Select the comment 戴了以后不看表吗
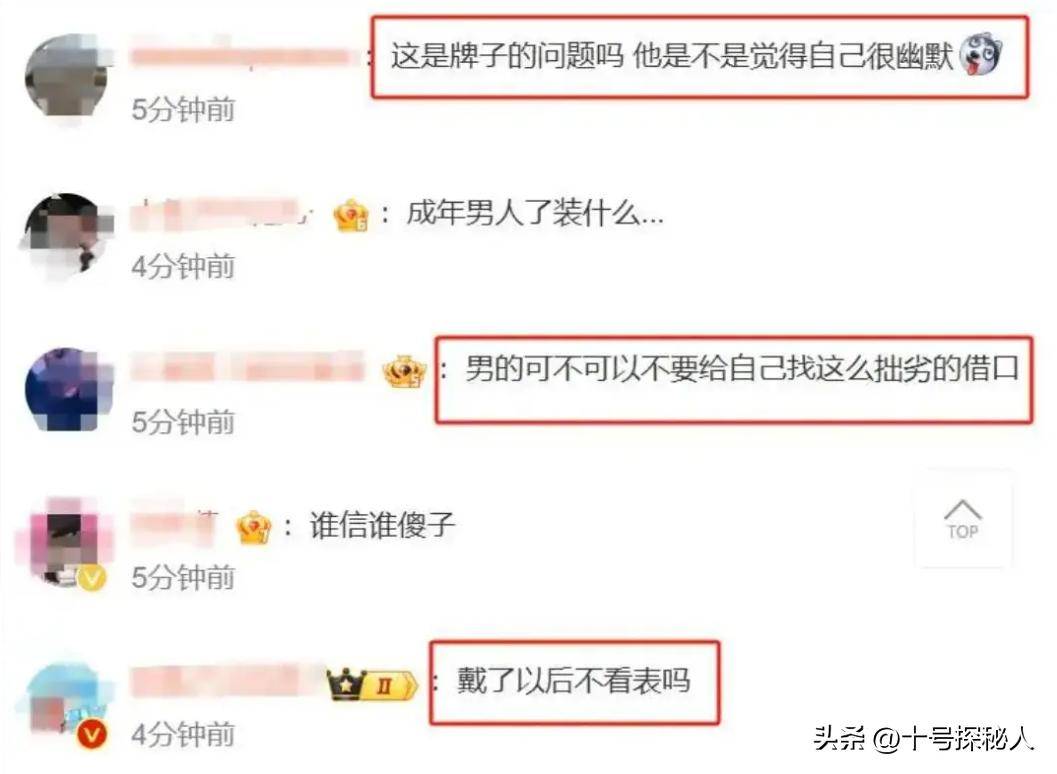 pos(574,681)
